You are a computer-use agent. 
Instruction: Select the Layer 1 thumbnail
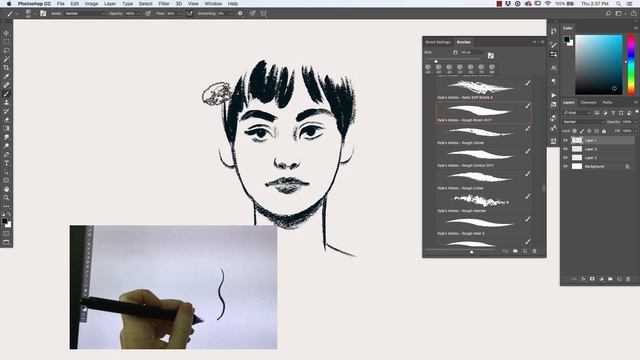click(577, 140)
